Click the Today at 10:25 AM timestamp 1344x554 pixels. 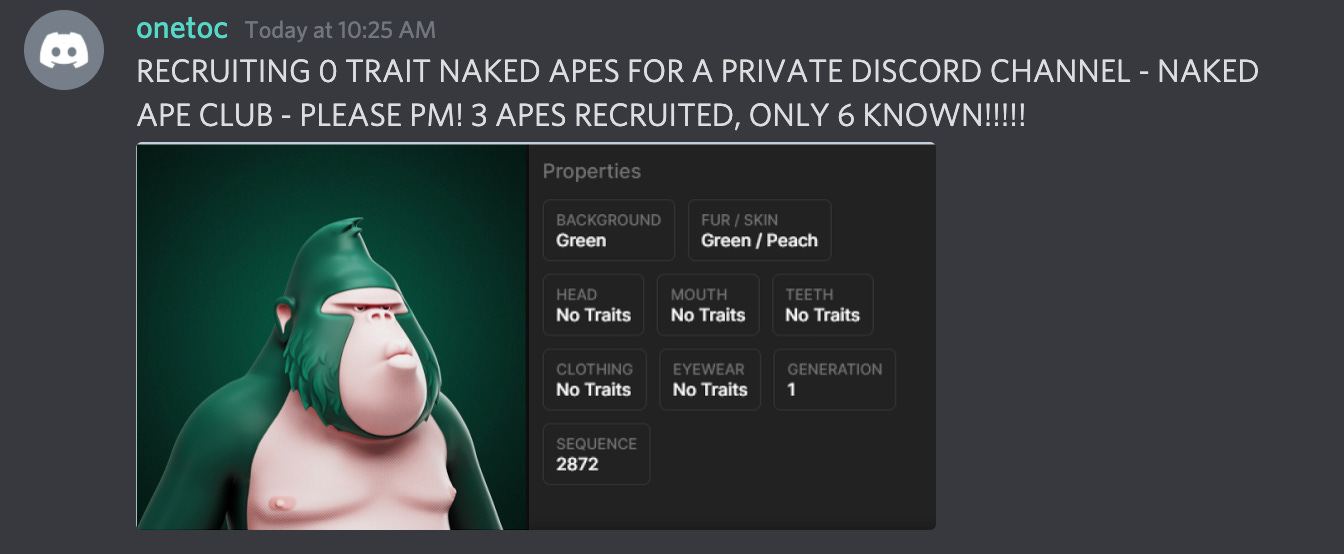click(340, 30)
